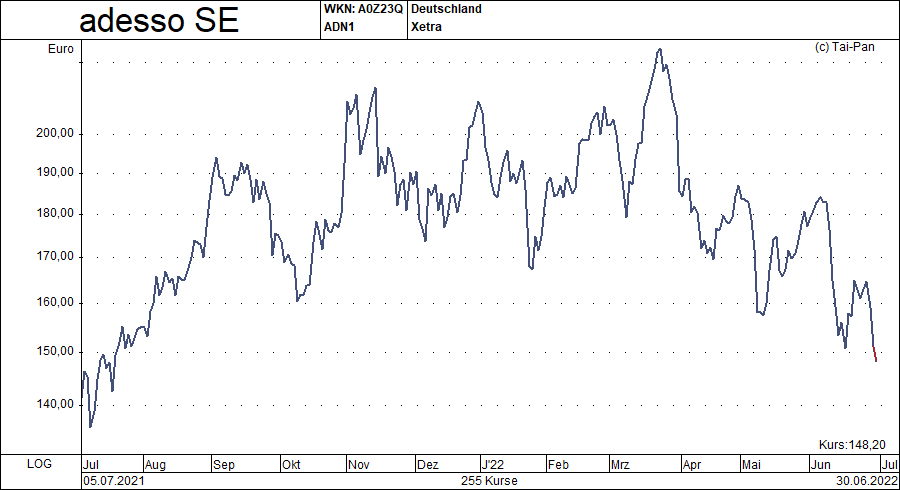This screenshot has height=490, width=900.
Task: Click the LOG scale label
Action: pyautogui.click(x=39, y=464)
